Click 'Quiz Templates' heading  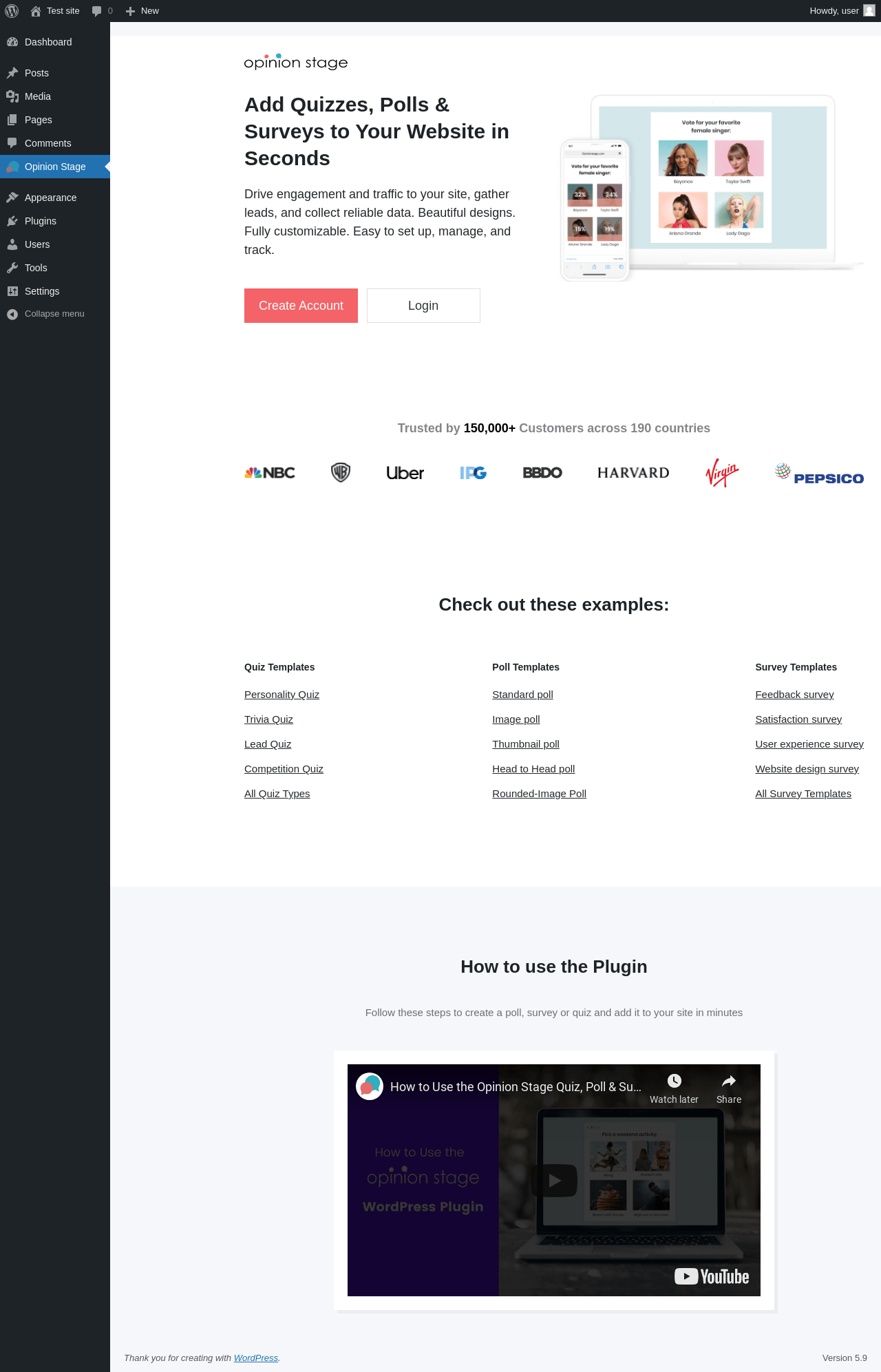click(279, 667)
